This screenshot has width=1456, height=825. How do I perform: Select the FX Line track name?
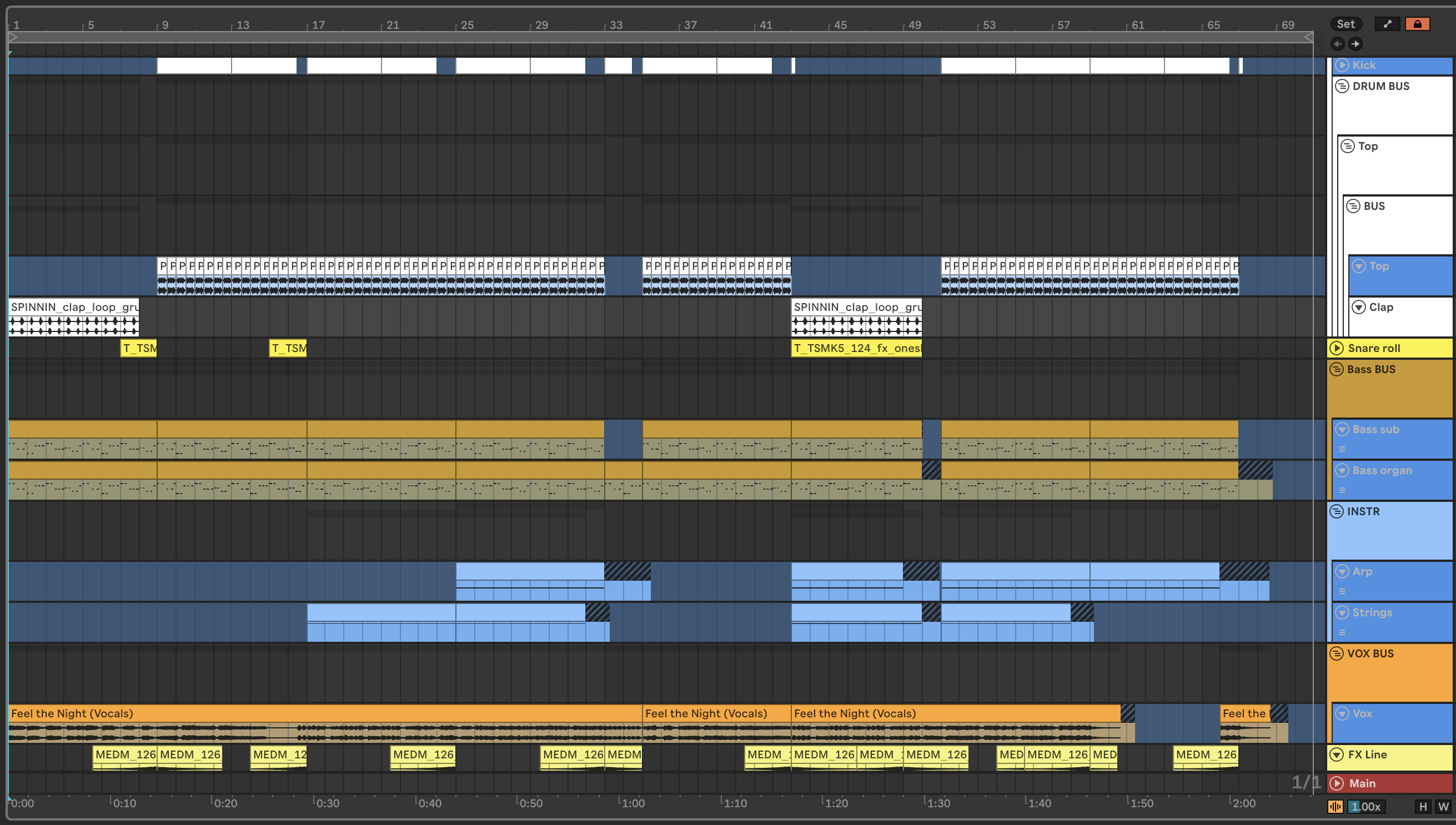1367,754
